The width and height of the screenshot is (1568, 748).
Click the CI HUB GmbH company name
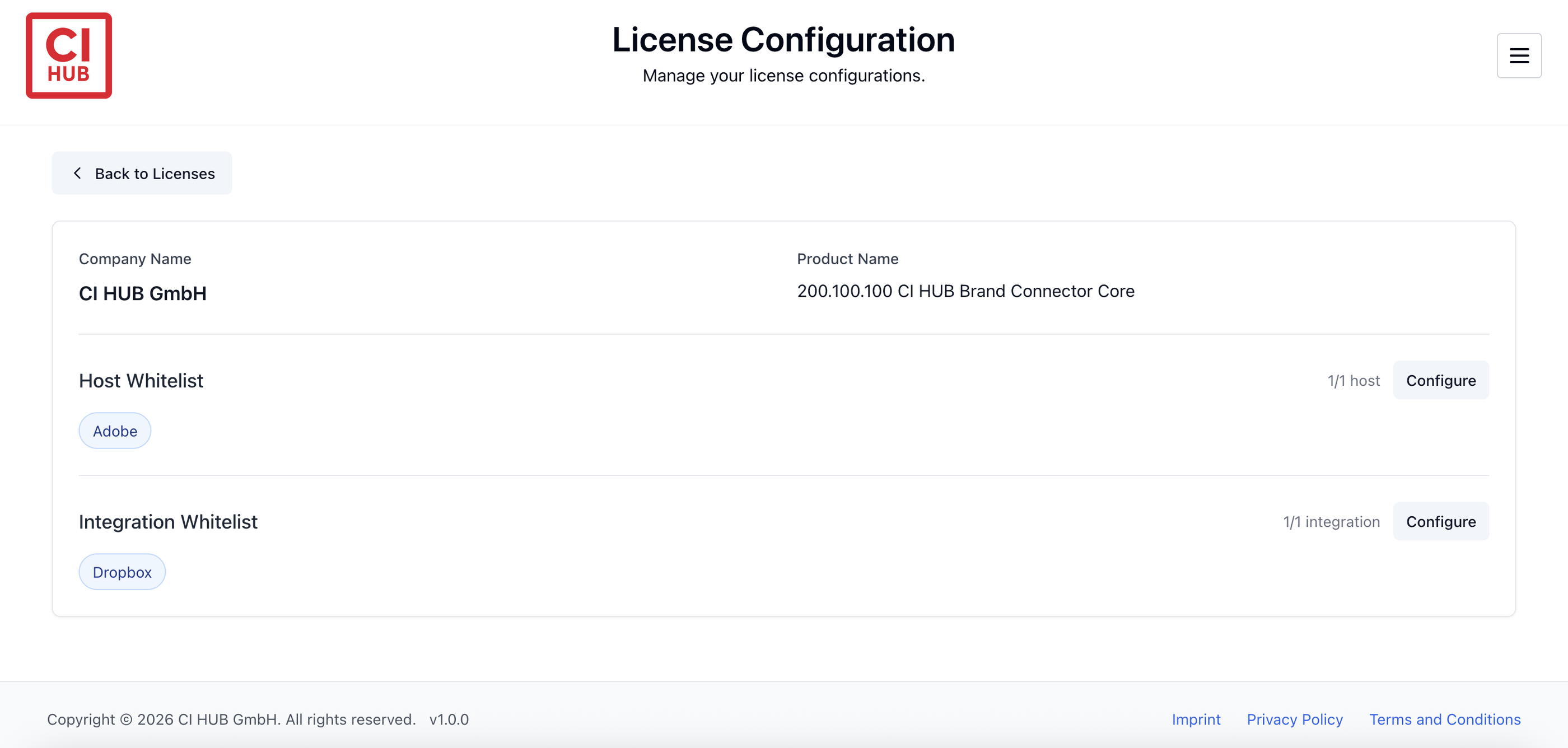[142, 293]
